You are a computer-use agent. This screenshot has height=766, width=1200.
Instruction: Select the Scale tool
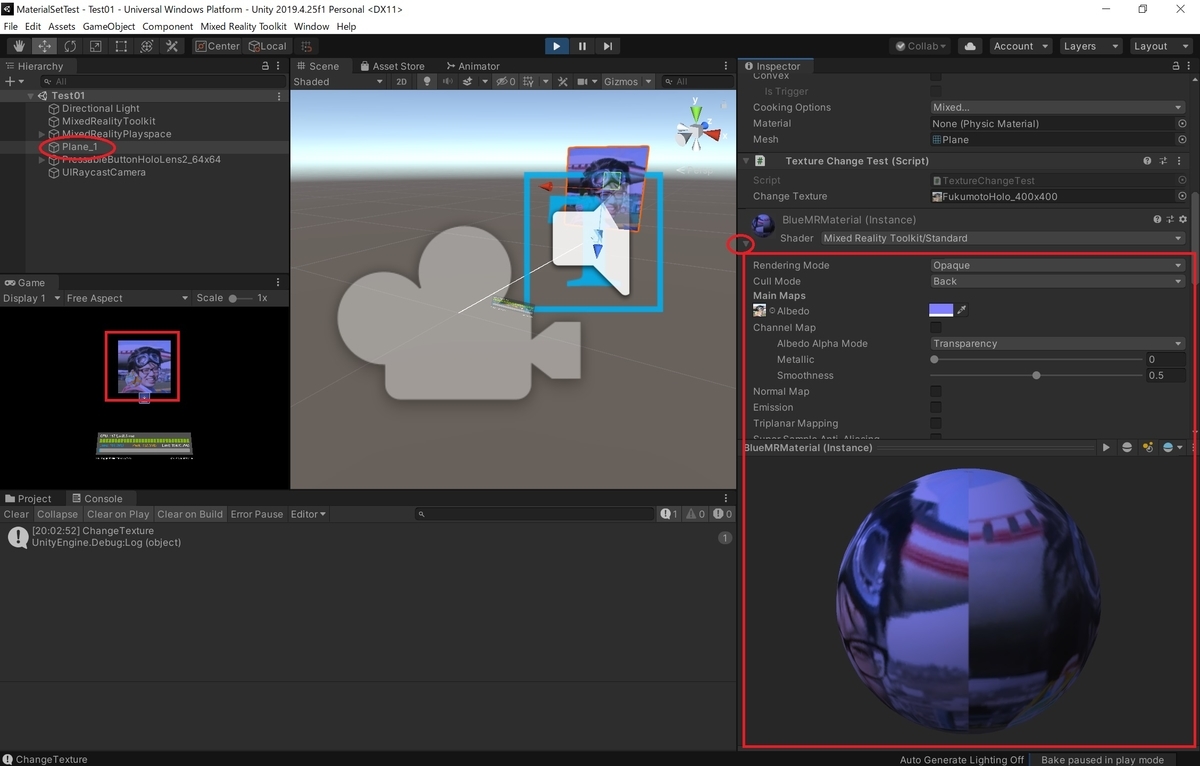(x=96, y=46)
